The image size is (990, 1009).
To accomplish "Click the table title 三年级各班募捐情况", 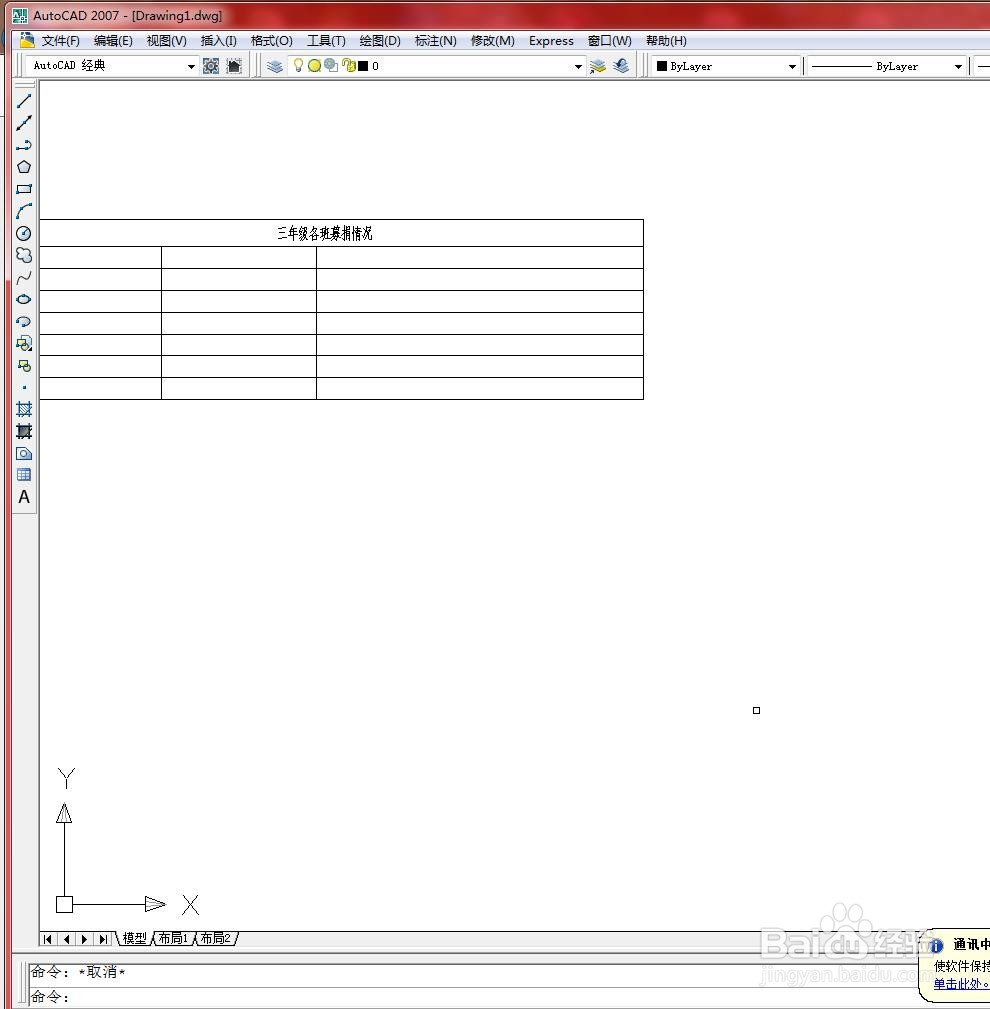I will [324, 234].
